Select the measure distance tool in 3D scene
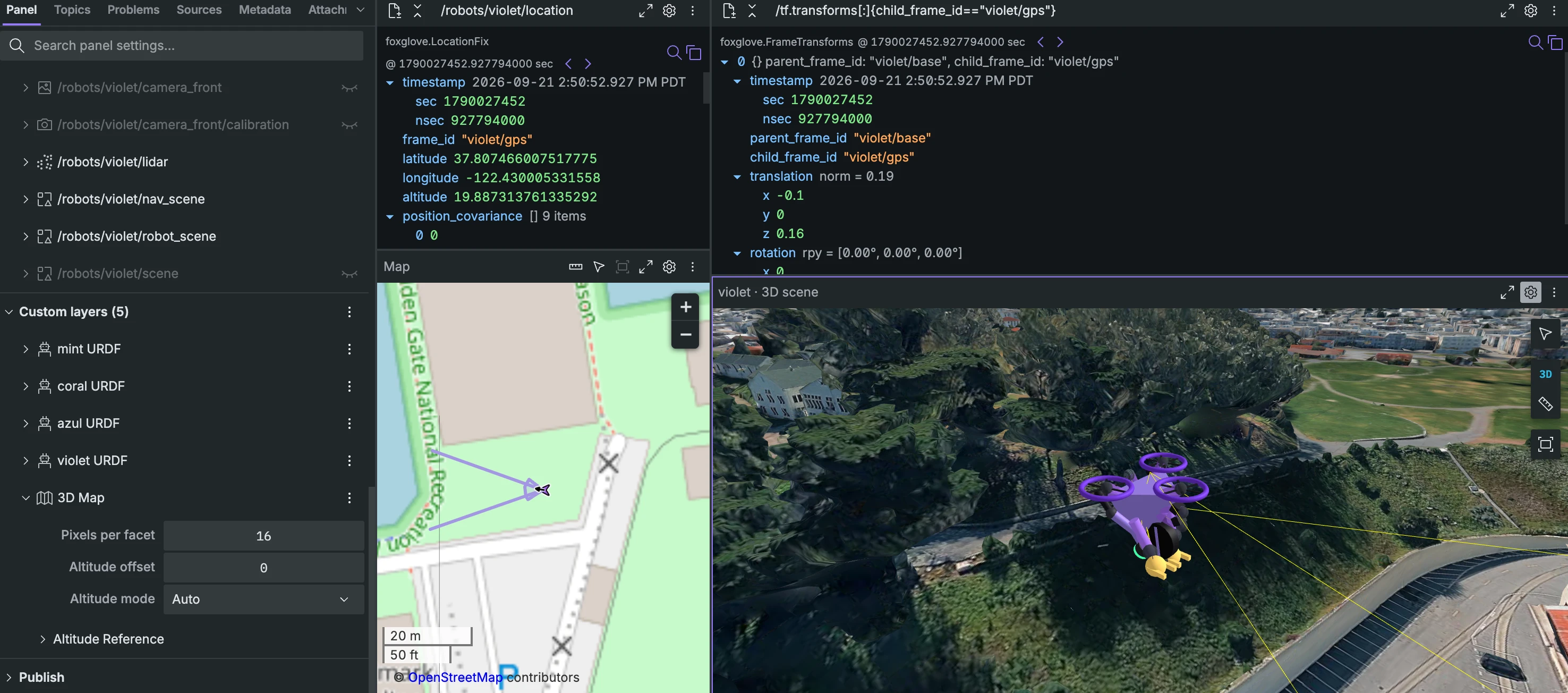Viewport: 1568px width, 693px height. (x=1545, y=404)
